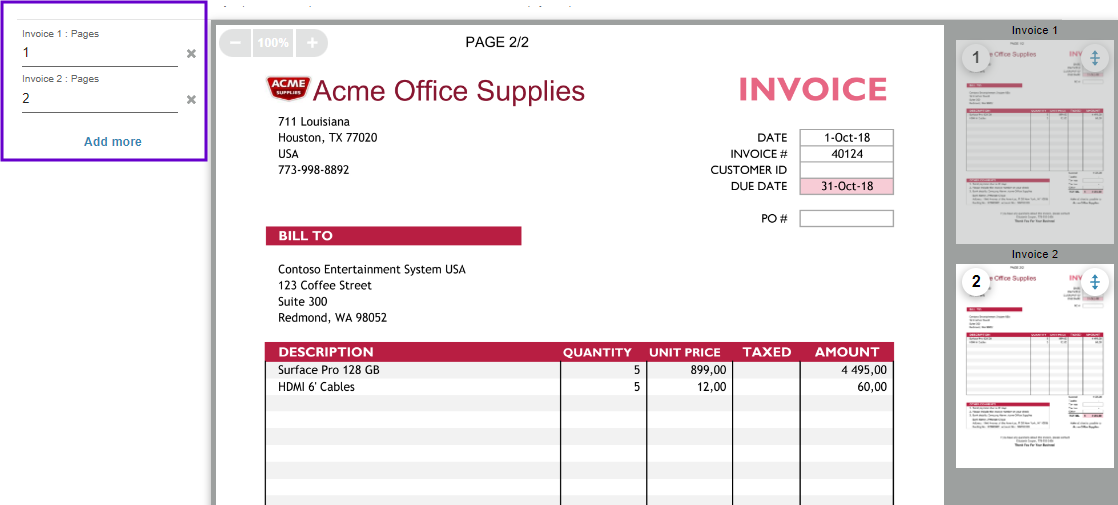Open the Invoice 1 page thumbnail
Viewport: 1118px width, 505px height.
pyautogui.click(x=1035, y=141)
